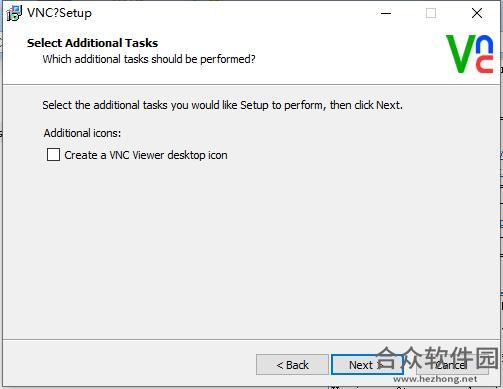Click the 合众软件园 watermark text
503x389 pixels.
pyautogui.click(x=437, y=358)
